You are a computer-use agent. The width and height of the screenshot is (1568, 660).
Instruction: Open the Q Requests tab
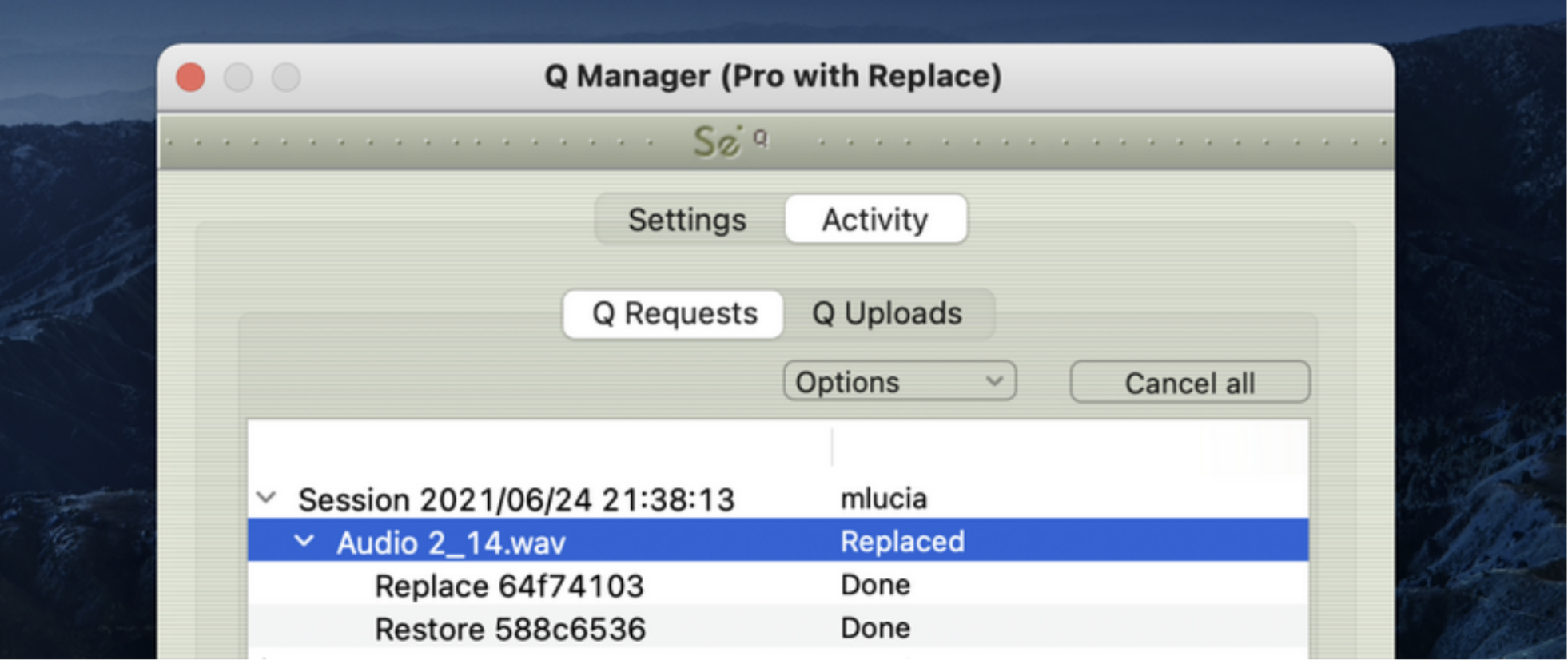point(674,314)
